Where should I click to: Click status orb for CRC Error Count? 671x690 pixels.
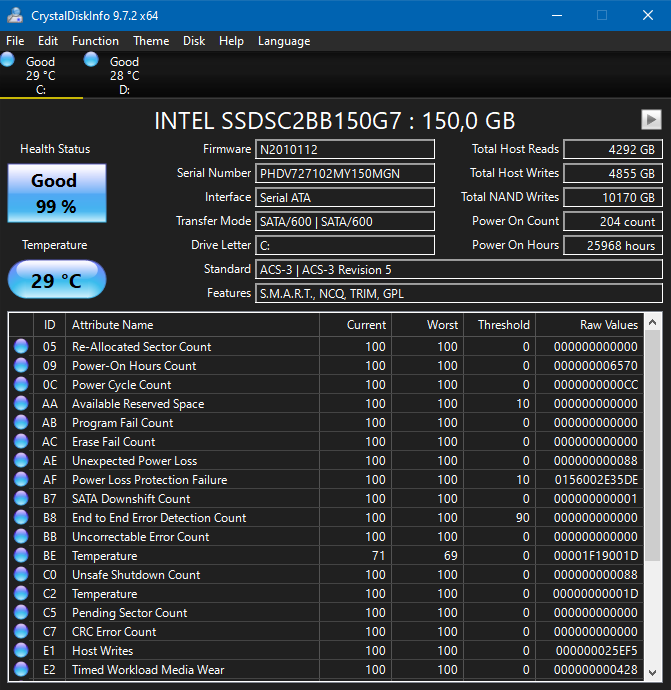[21, 631]
